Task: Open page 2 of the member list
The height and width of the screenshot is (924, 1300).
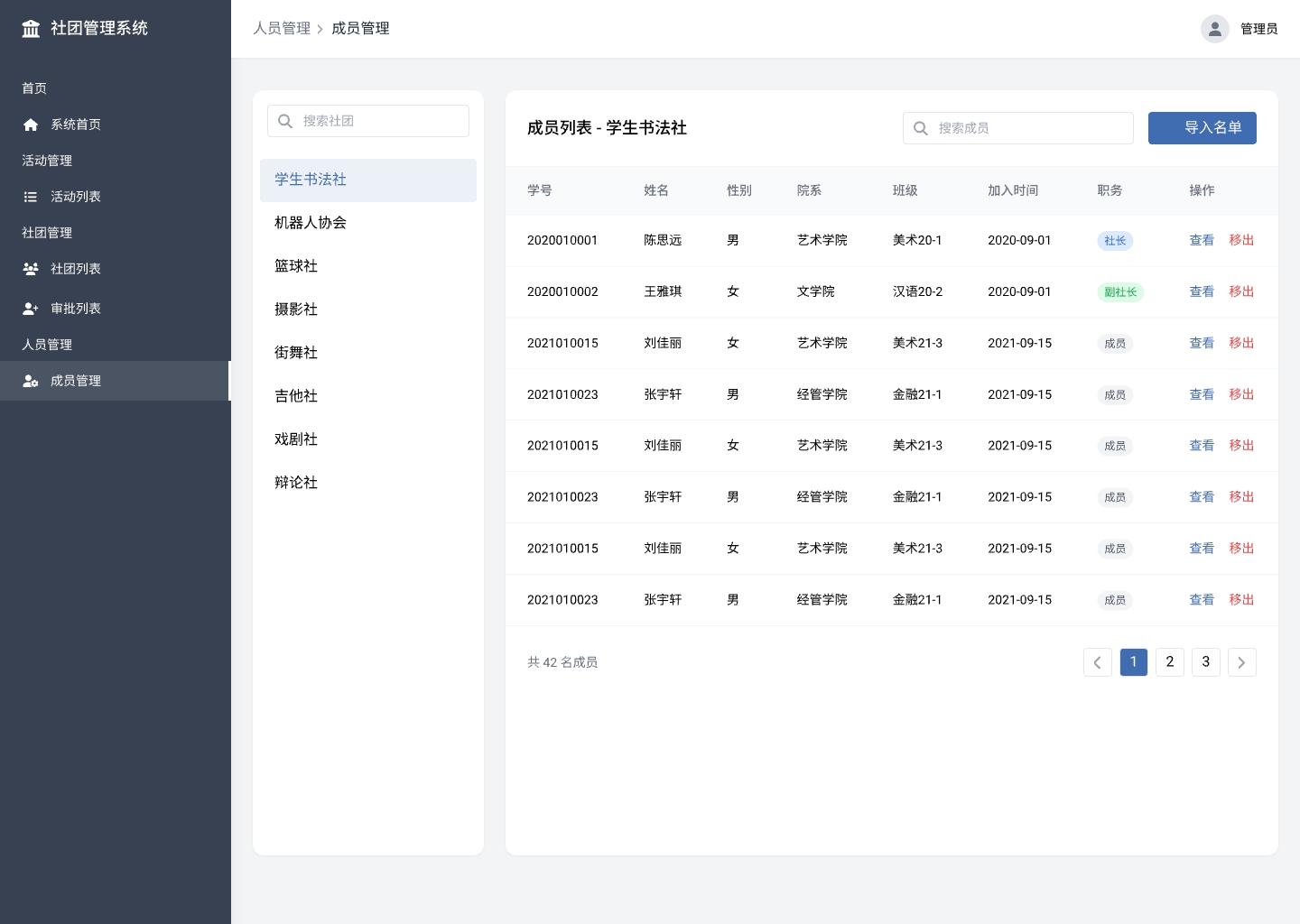Action: 1169,662
